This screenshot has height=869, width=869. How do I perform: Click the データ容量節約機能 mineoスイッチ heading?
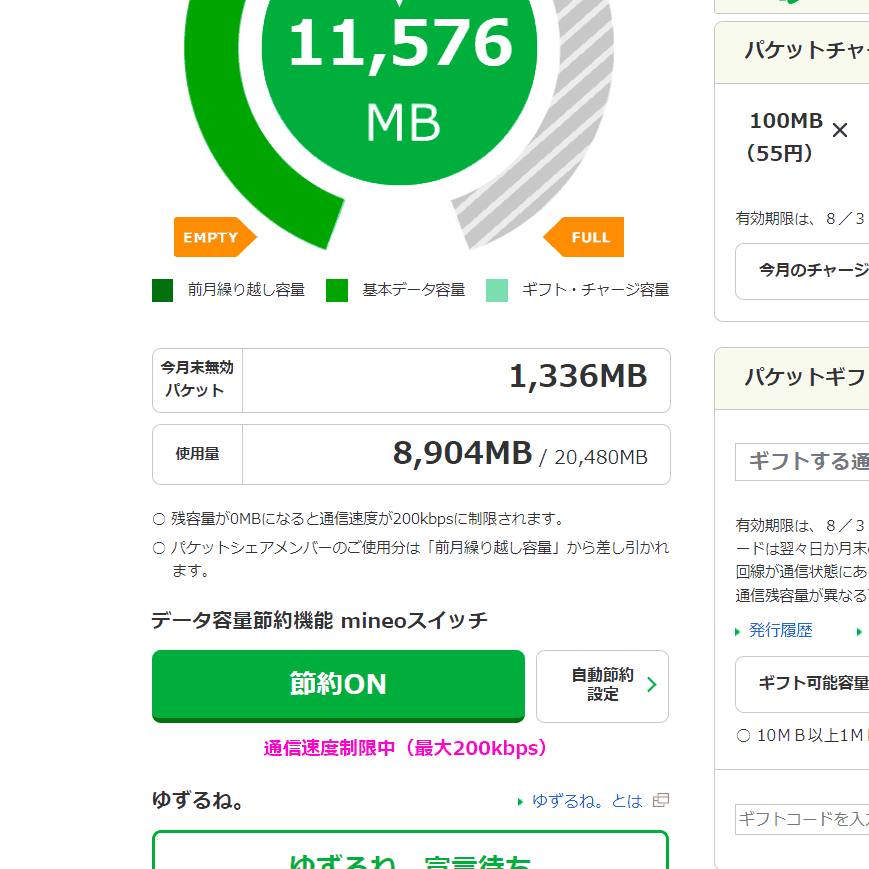[x=320, y=621]
